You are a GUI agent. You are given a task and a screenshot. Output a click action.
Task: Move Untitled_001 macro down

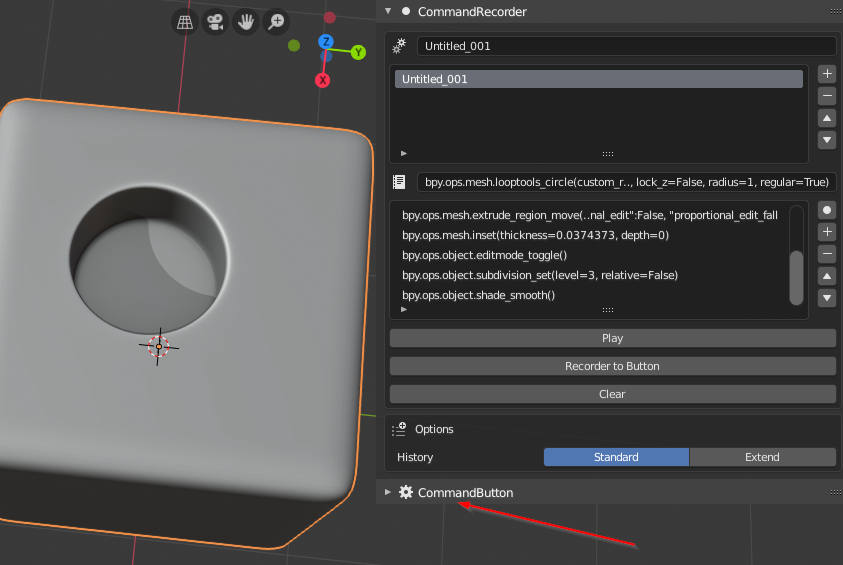point(827,140)
